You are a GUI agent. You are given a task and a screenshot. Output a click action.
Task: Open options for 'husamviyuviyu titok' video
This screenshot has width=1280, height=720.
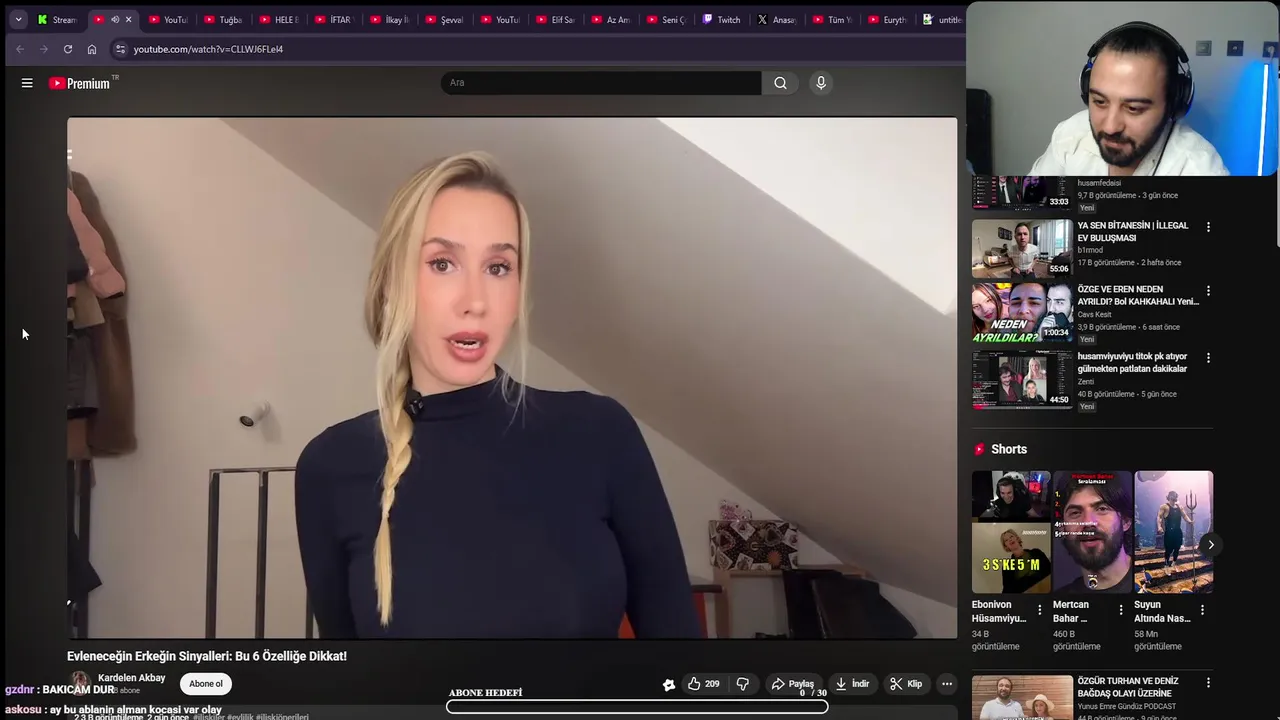[x=1208, y=358]
